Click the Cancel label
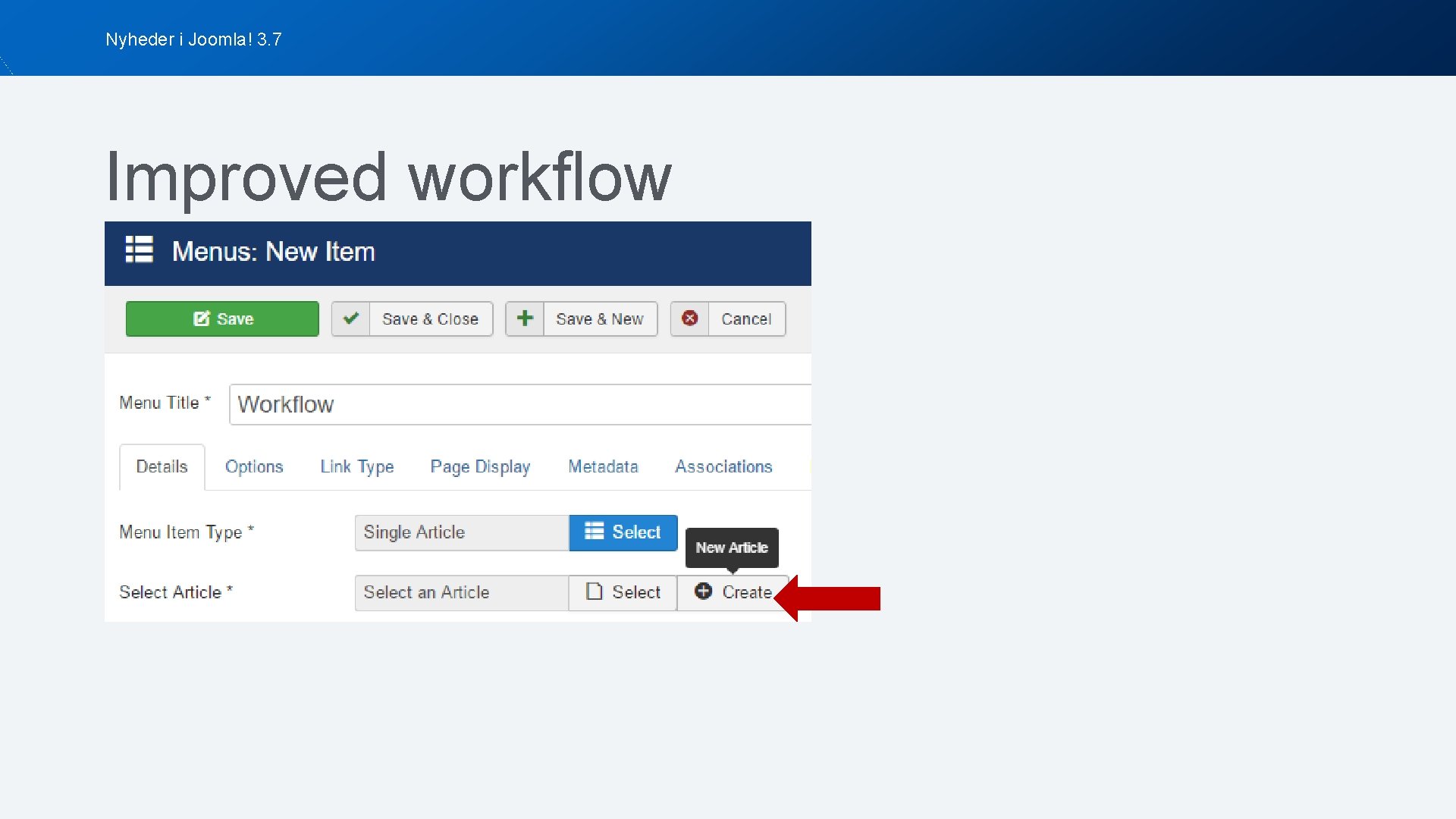1456x819 pixels. [746, 319]
